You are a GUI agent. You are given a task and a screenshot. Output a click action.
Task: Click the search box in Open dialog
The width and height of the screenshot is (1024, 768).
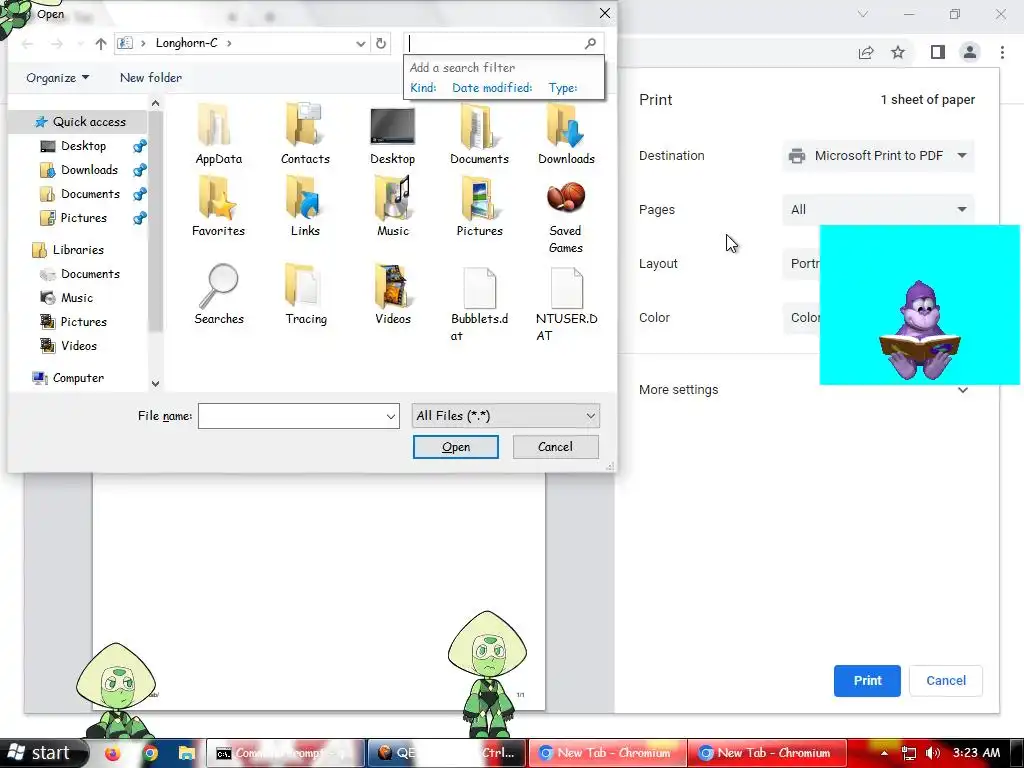(495, 44)
